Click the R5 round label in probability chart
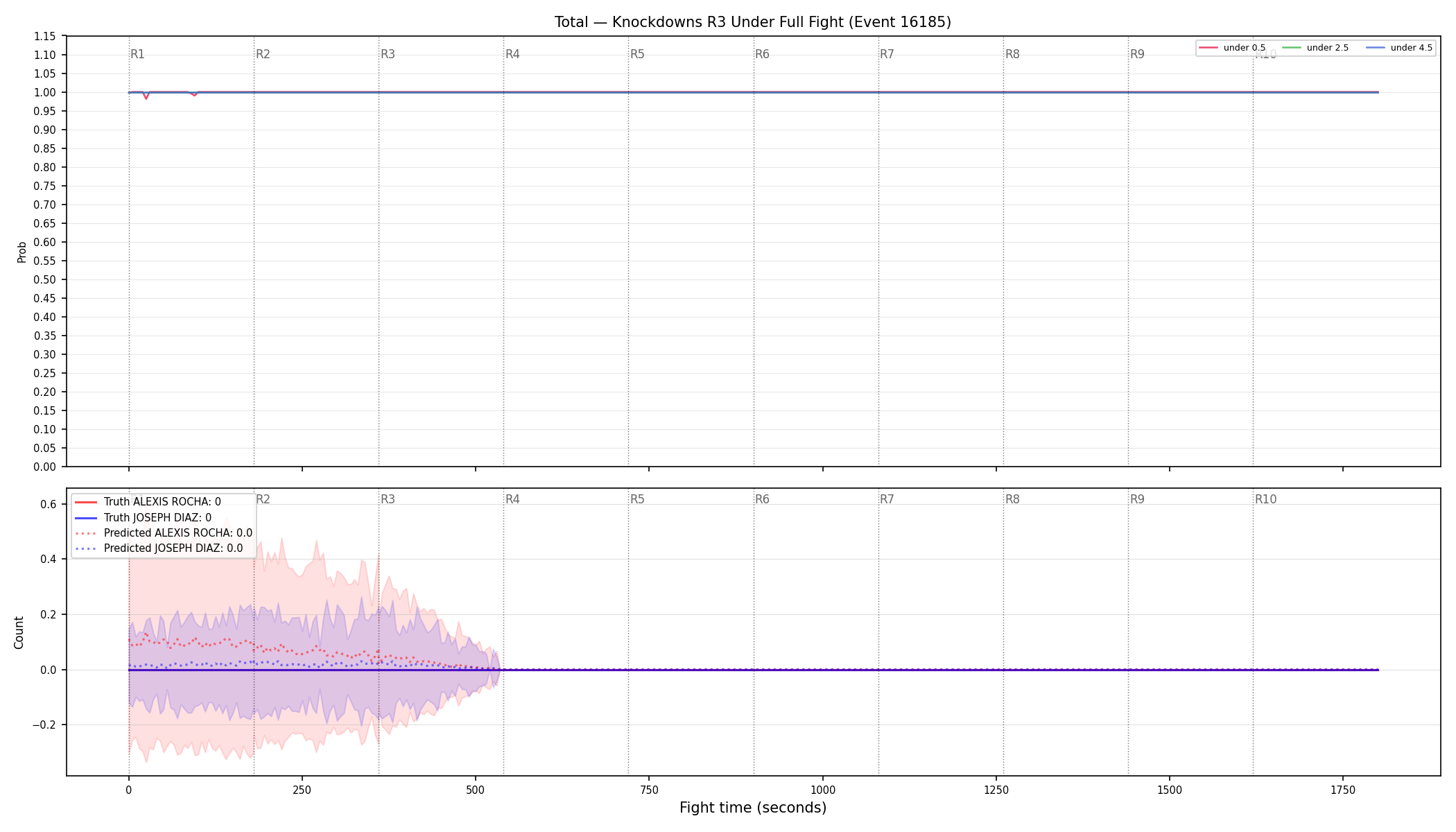Screen dimensions: 1456x832 [637, 54]
